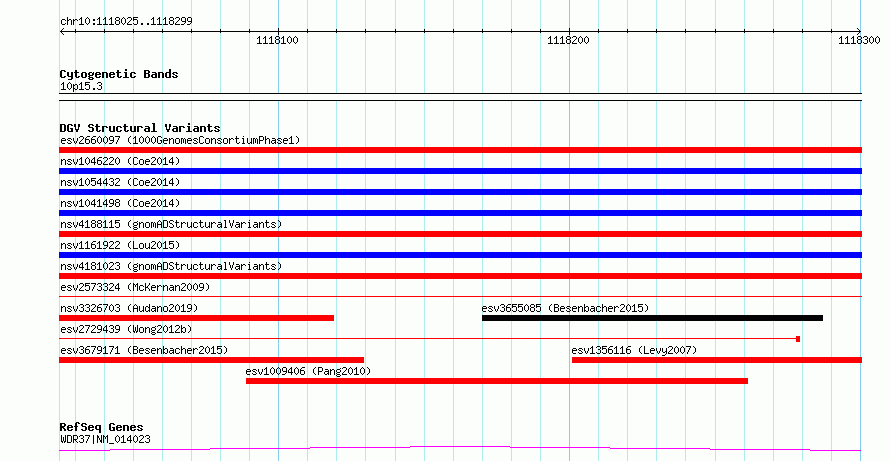The width and height of the screenshot is (890, 461).
Task: Click the 1118300 ruler position label
Action: (859, 40)
